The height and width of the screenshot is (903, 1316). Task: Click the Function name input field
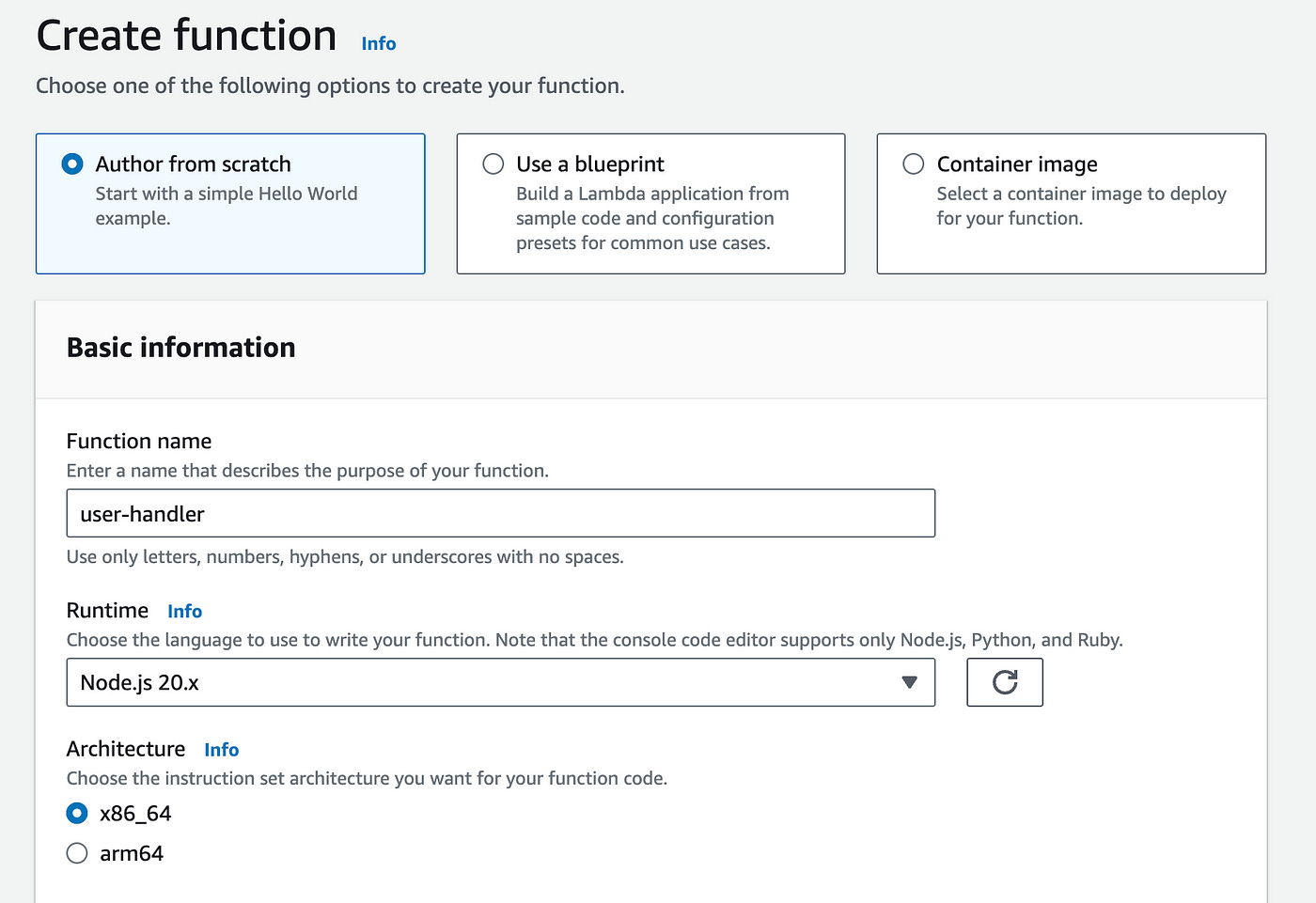[500, 514]
